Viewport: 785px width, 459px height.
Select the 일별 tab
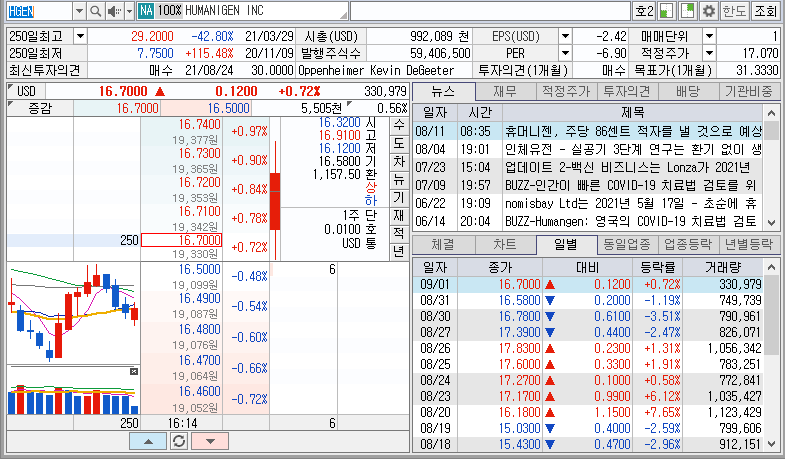(x=566, y=245)
